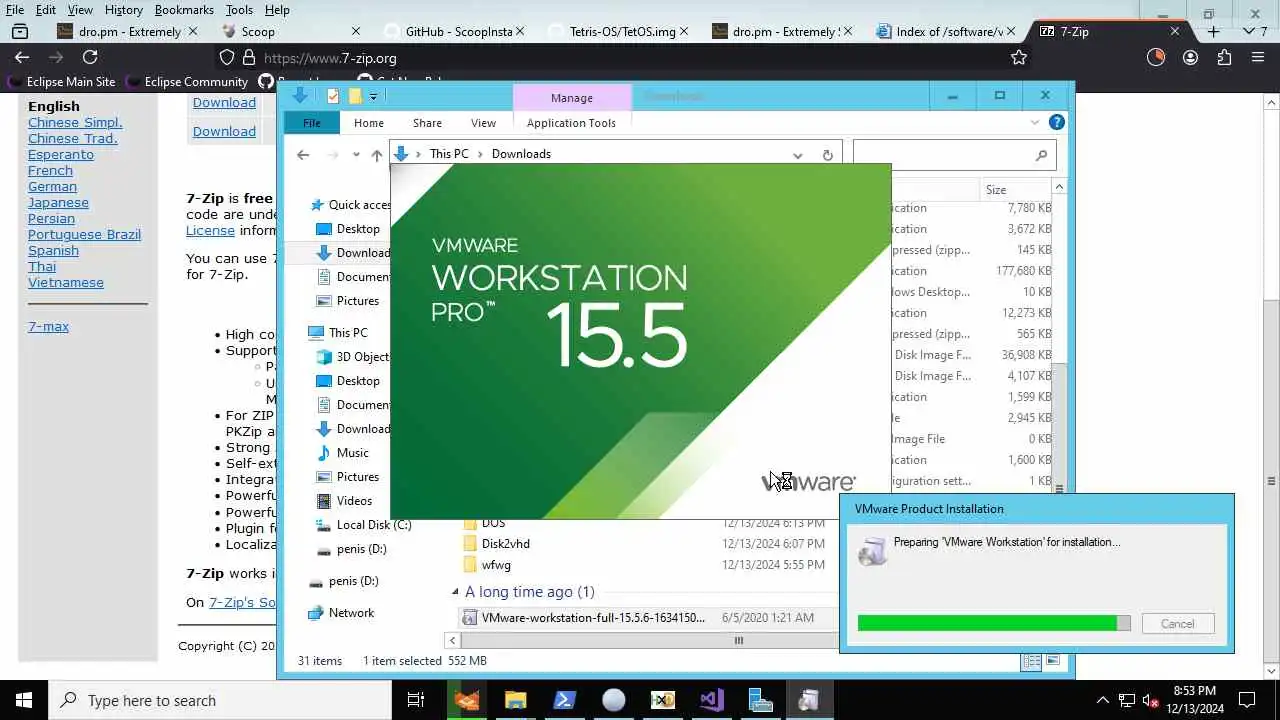Screen dimensions: 1280x720
Task: Open the Portuguese Brazil language link
Action: [x=84, y=235]
